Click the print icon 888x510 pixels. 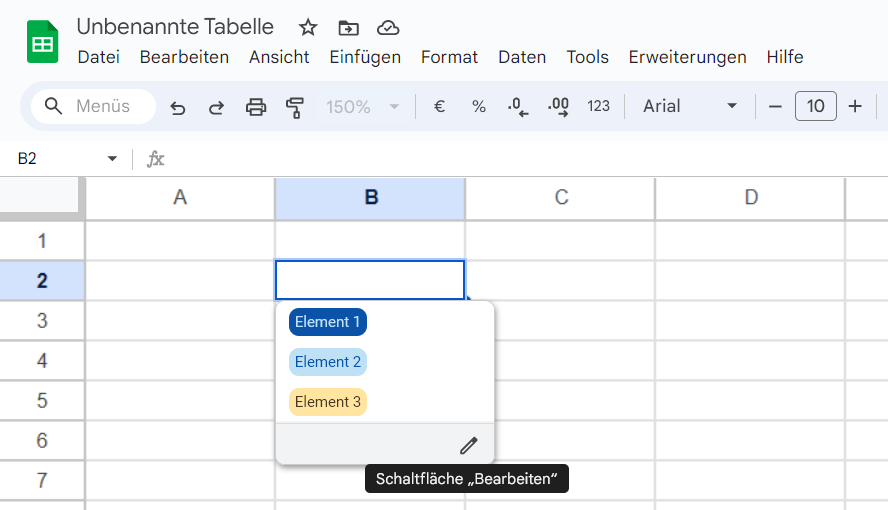pyautogui.click(x=256, y=106)
